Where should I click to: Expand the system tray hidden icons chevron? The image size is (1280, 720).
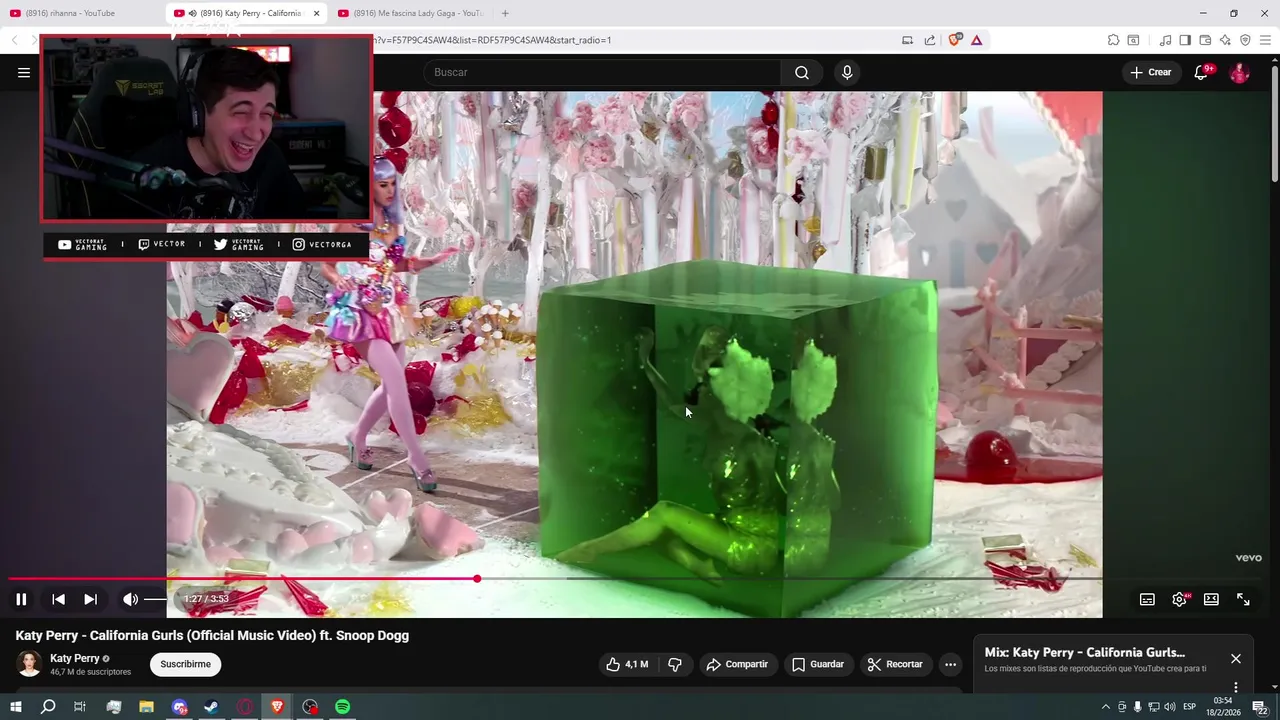[1105, 707]
